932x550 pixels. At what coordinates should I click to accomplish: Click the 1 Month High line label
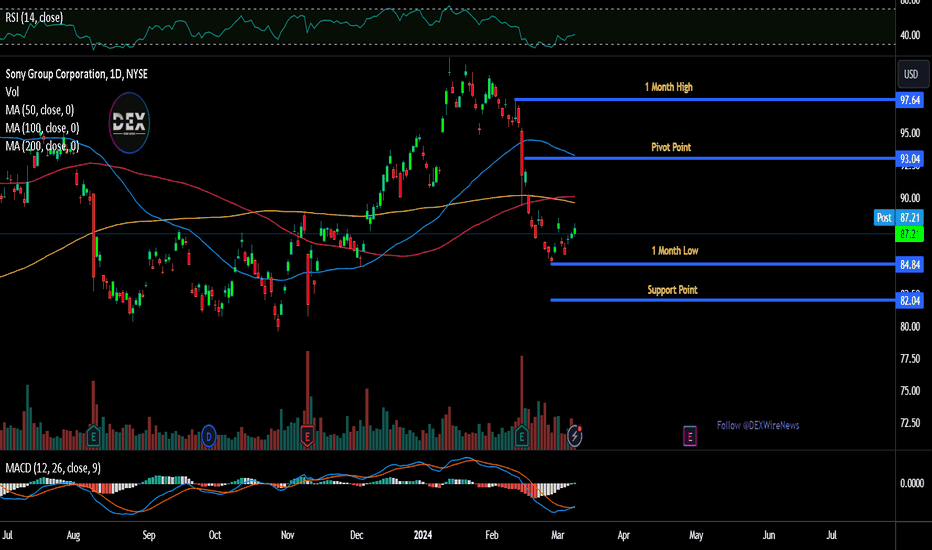669,87
